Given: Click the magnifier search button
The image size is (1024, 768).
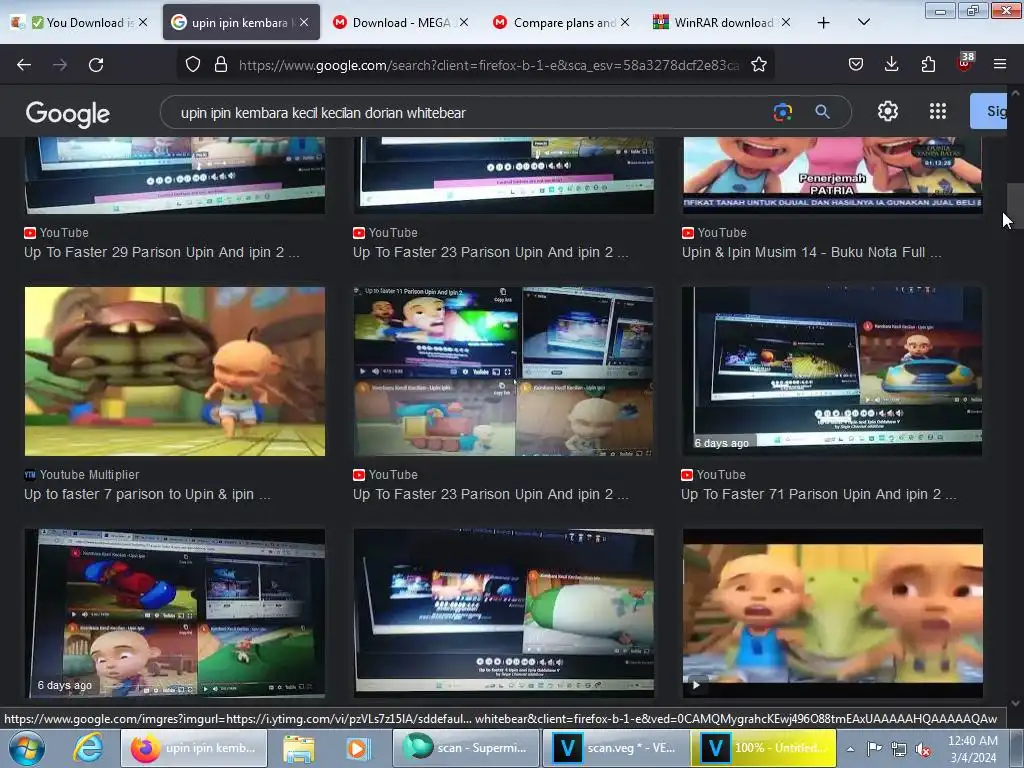Looking at the screenshot, I should point(822,112).
